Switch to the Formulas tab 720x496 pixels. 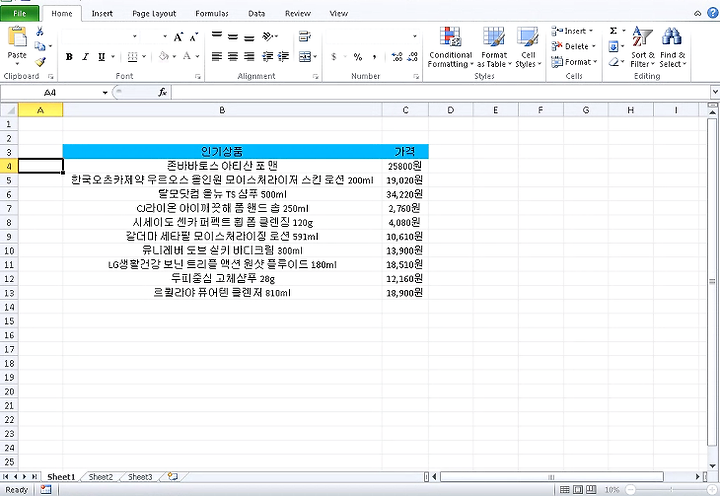click(x=212, y=13)
